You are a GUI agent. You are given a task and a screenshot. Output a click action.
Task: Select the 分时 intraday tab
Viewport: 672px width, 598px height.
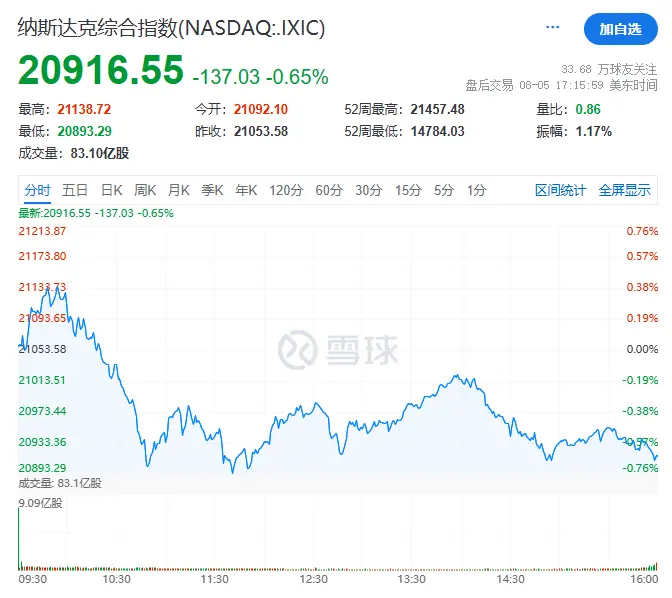pos(37,190)
